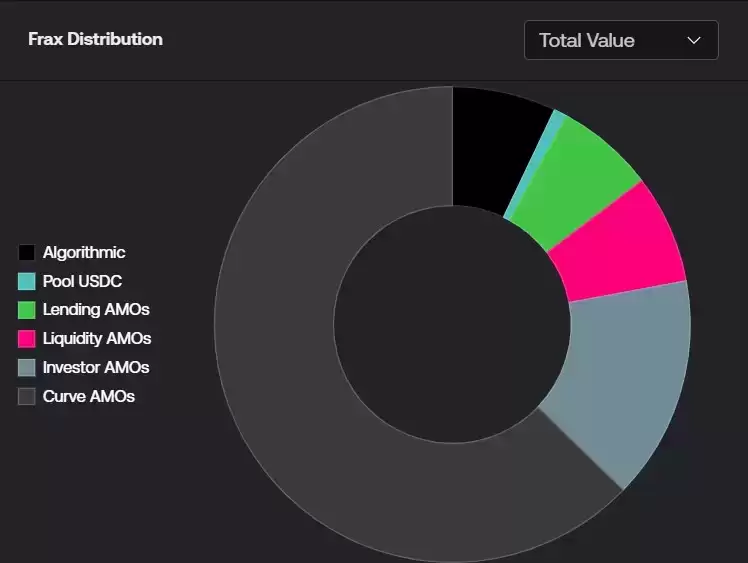
Task: Select the black Algorithmic donut slice
Action: (489, 148)
